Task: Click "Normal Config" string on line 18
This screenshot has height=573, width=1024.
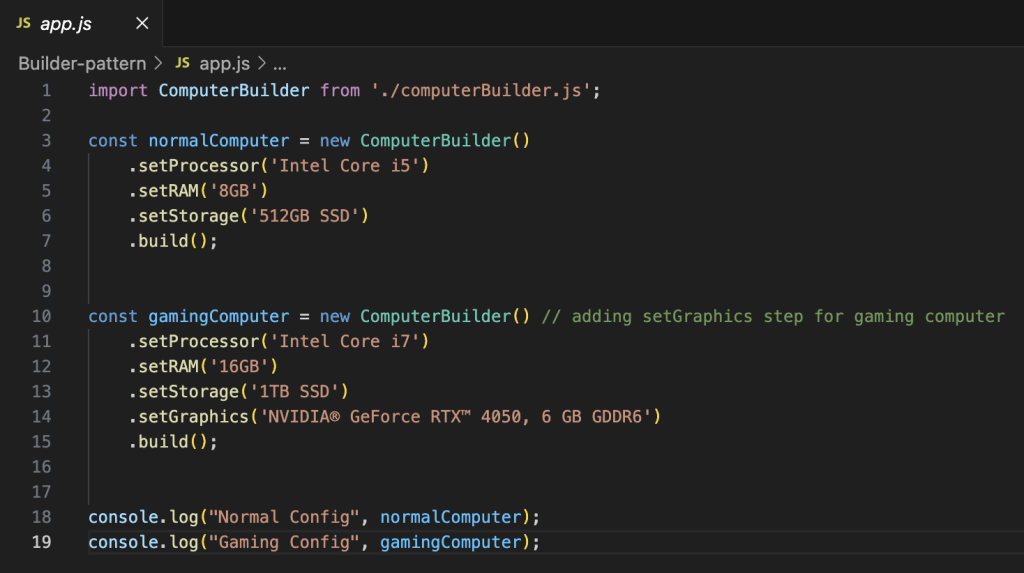Action: 284,517
